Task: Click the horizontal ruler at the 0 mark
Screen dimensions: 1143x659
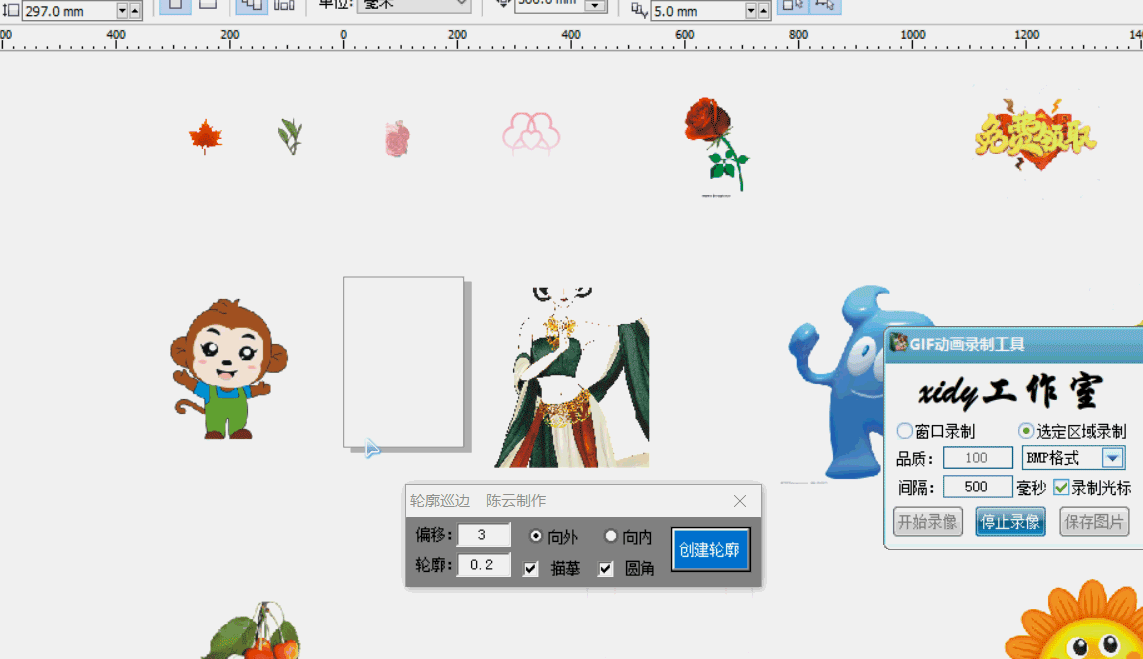Action: click(x=343, y=38)
